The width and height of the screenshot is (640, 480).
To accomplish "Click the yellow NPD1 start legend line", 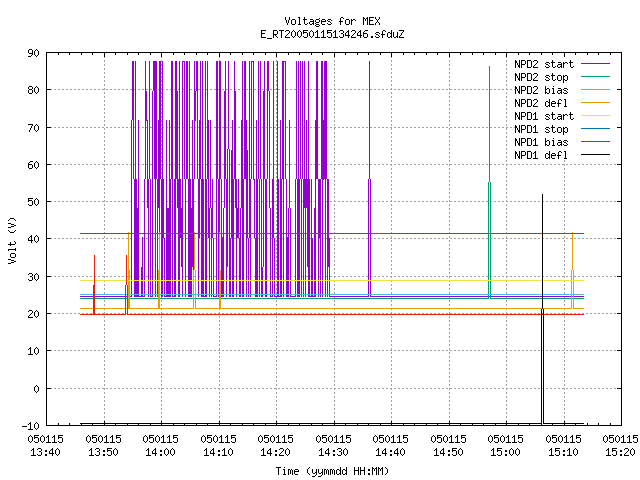I will tap(595, 116).
